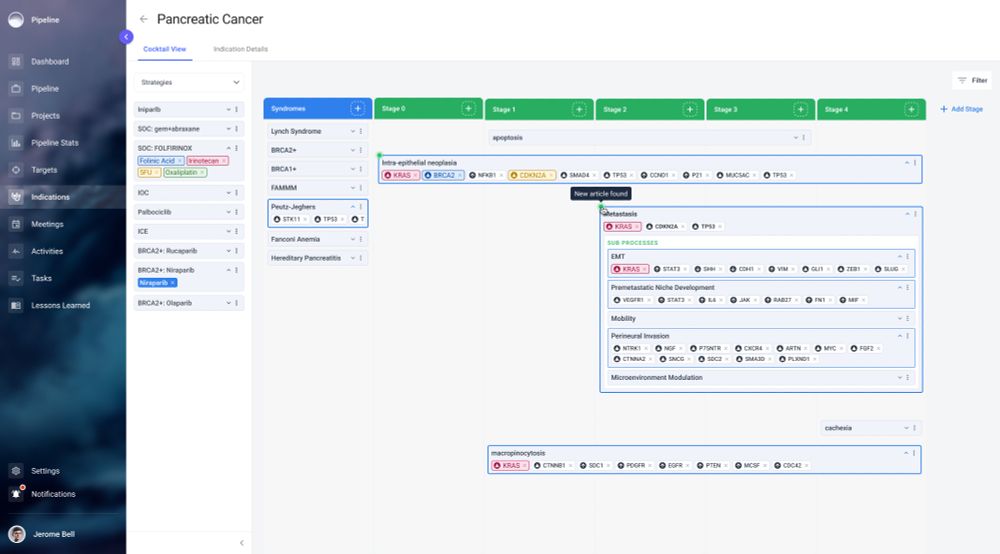
Task: Open the Pipeline sidebar item
Action: (45, 89)
